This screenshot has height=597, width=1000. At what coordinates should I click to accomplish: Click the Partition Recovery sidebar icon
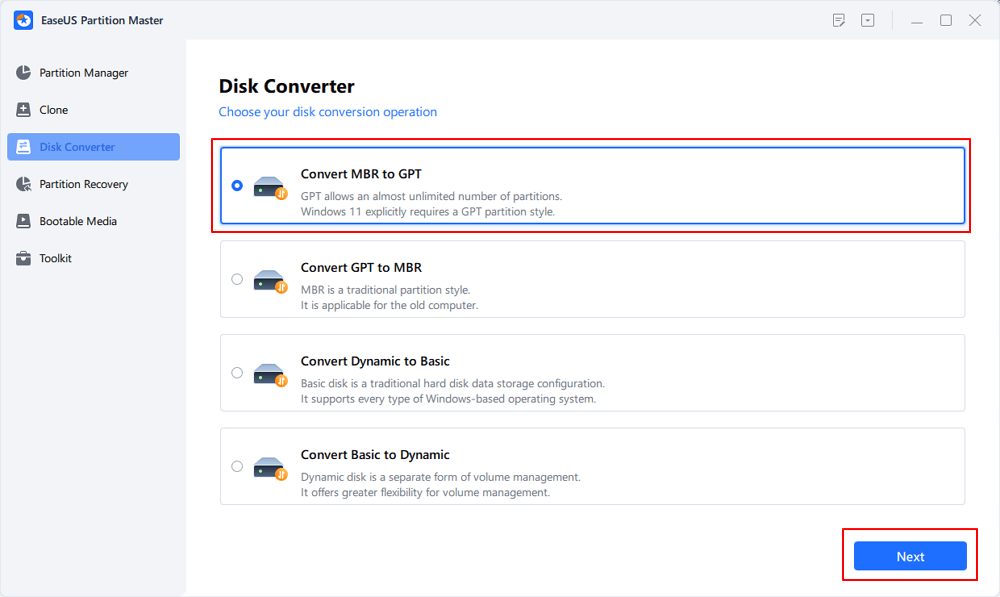click(23, 184)
